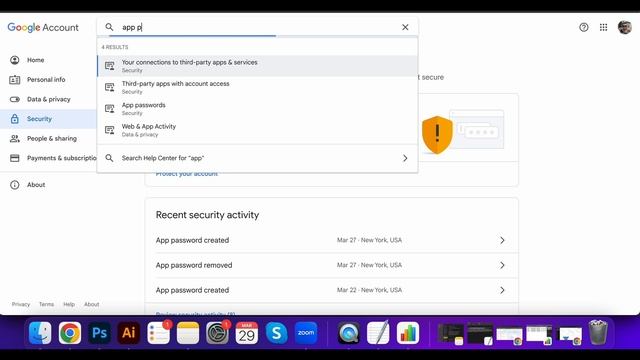This screenshot has height=360, width=640.
Task: Click the Privacy footer link
Action: tap(21, 304)
